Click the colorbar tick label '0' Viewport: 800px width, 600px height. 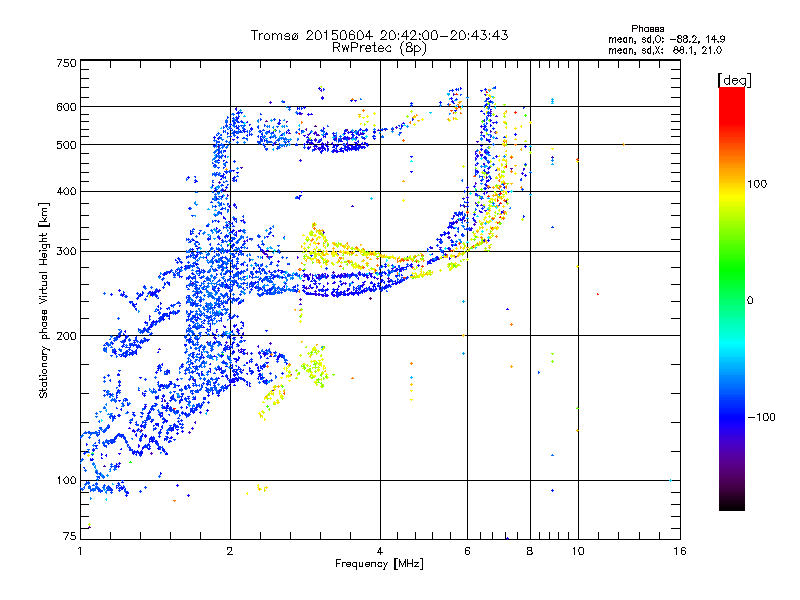coord(750,301)
